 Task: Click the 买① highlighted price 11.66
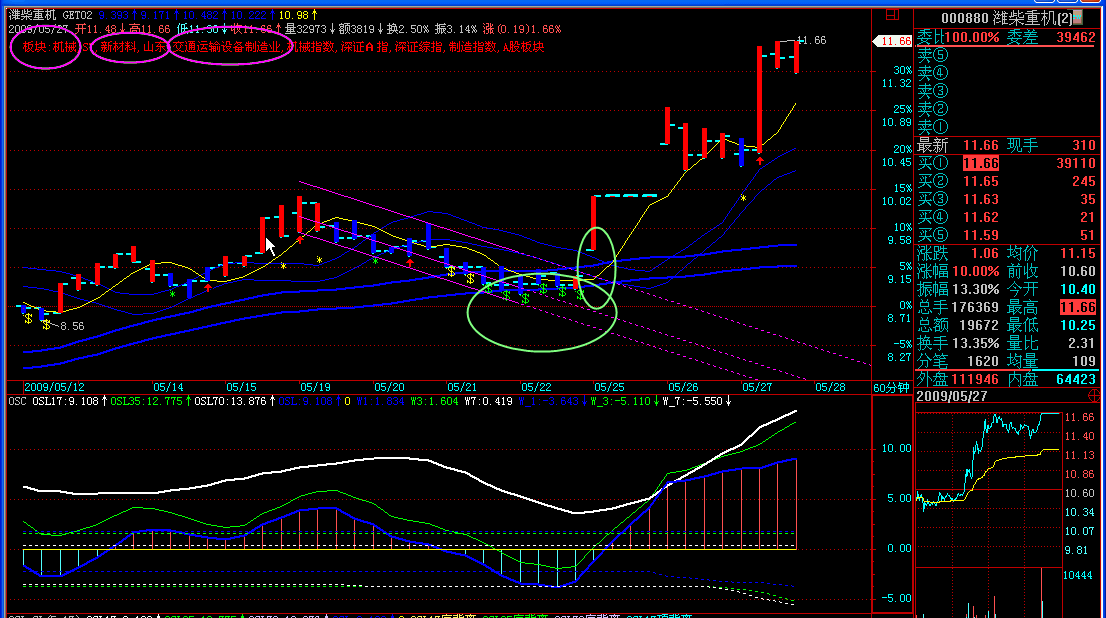pos(981,163)
